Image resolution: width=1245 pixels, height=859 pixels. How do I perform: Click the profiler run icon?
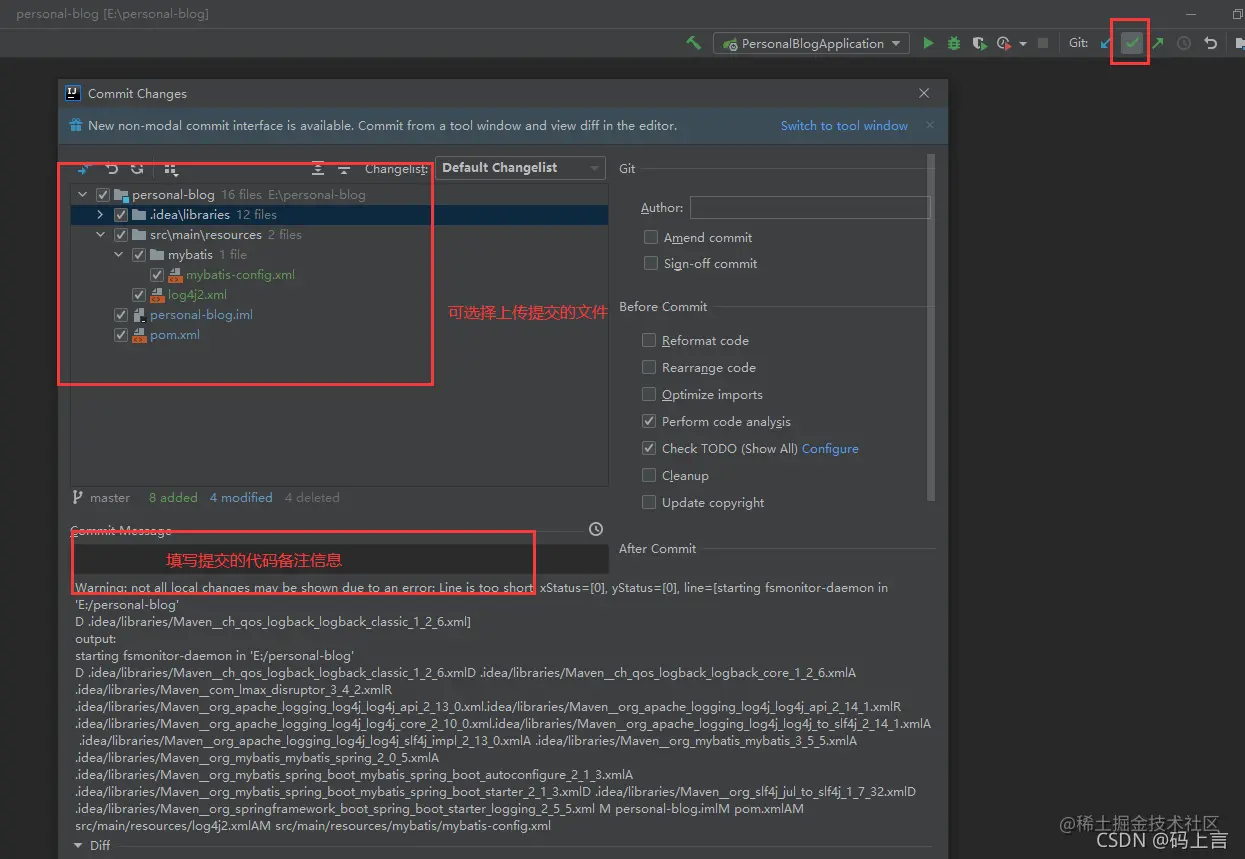(1003, 43)
